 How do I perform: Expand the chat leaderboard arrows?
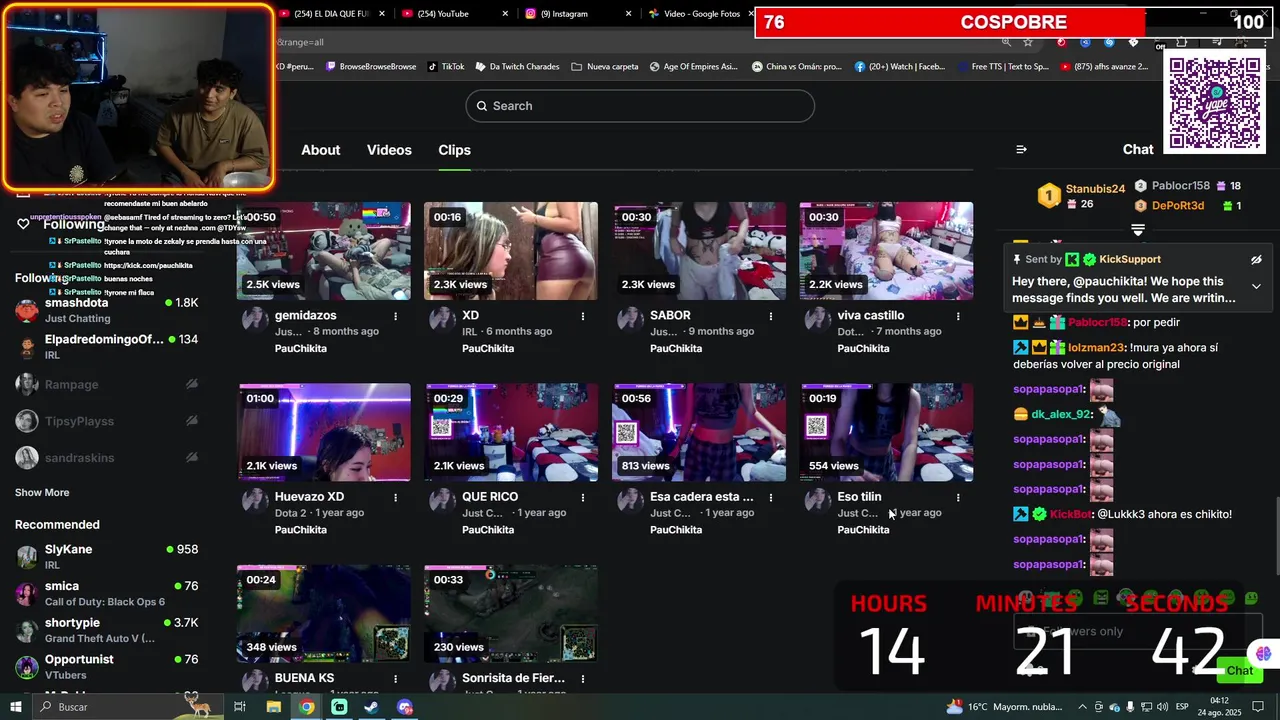pos(1137,230)
